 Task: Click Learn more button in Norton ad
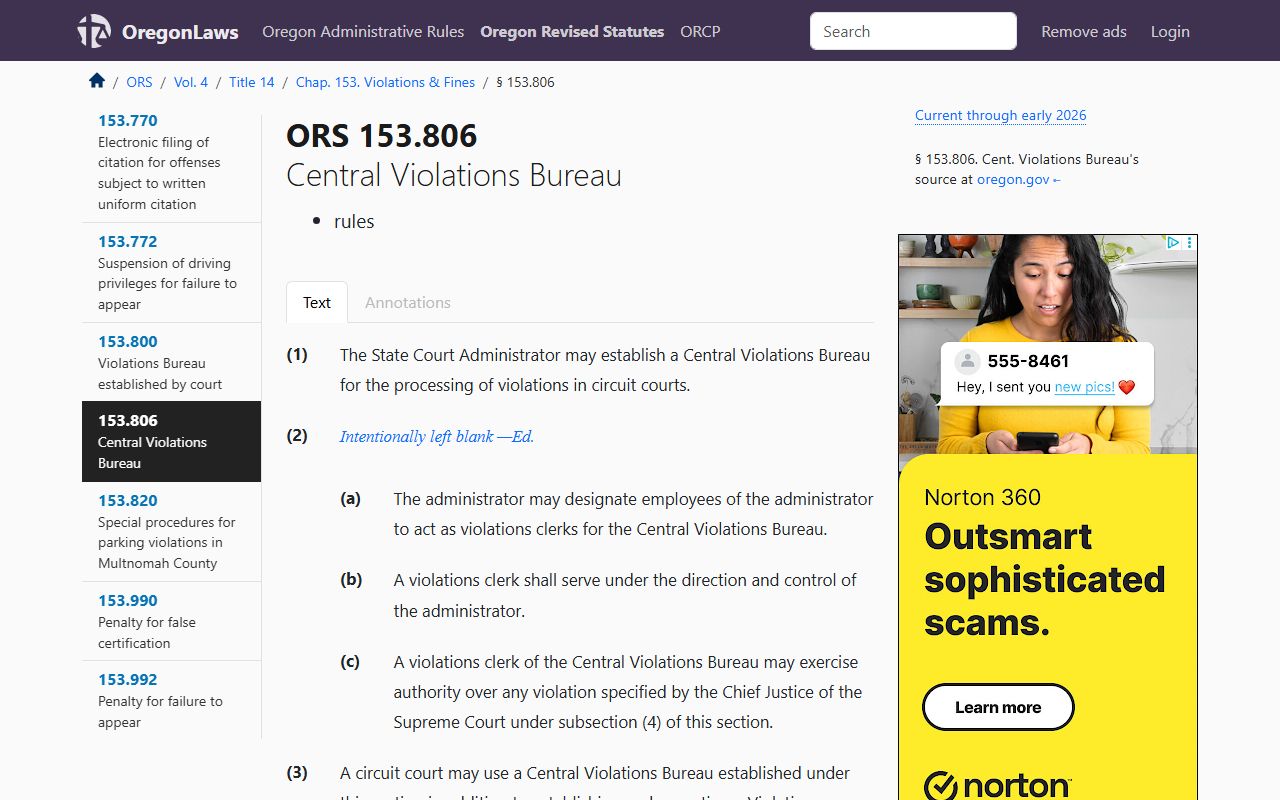coord(998,707)
